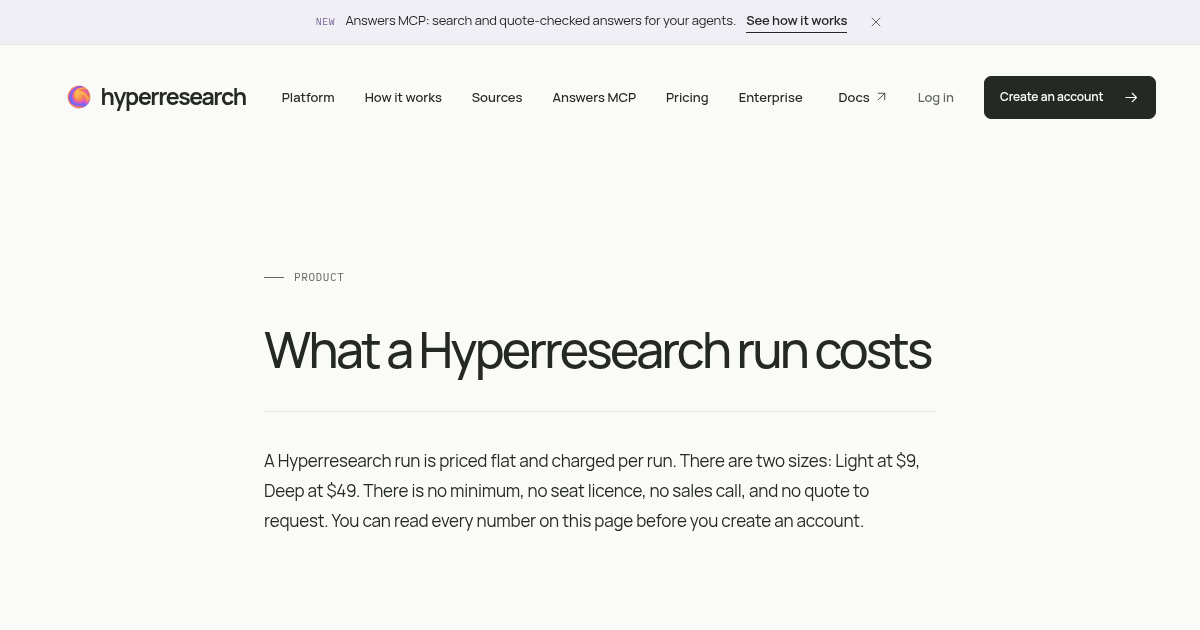Click the hyperresearch wordmark text
Image resolution: width=1200 pixels, height=630 pixels.
point(173,97)
